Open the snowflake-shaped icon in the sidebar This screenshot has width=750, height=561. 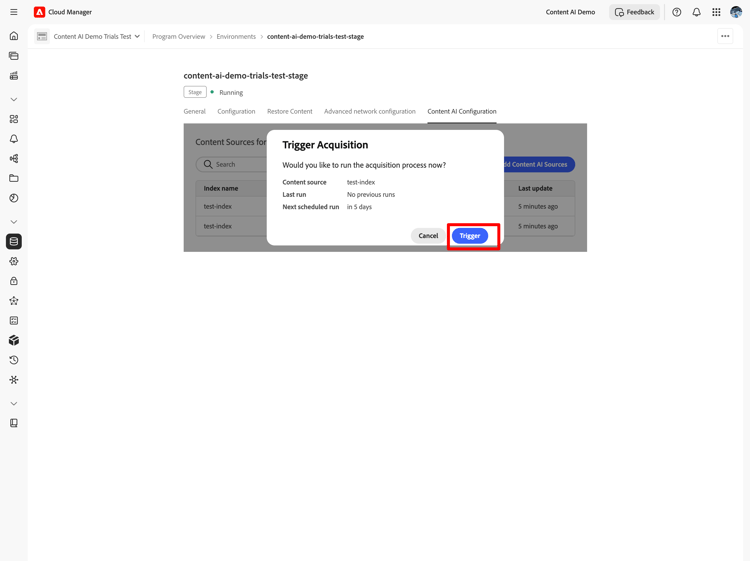coord(14,380)
